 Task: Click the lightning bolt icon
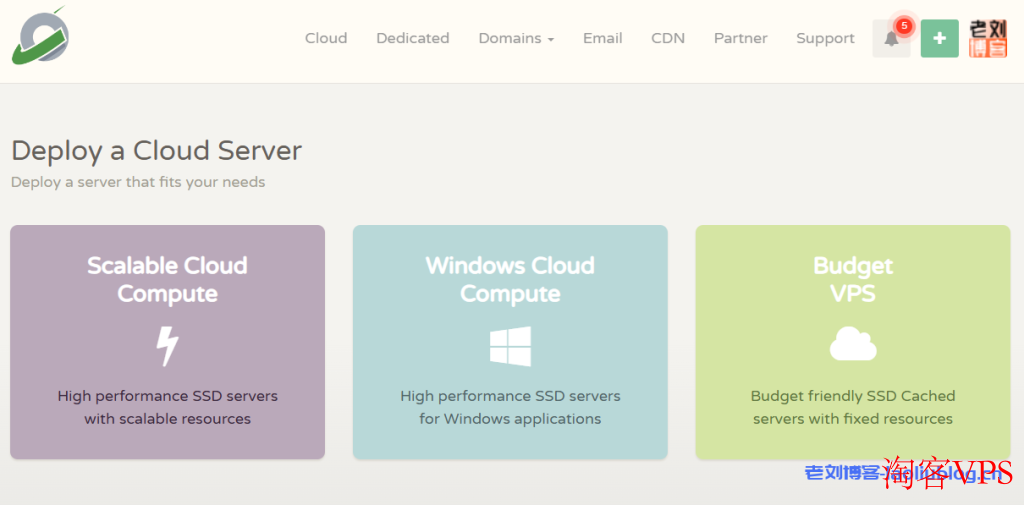[x=167, y=346]
